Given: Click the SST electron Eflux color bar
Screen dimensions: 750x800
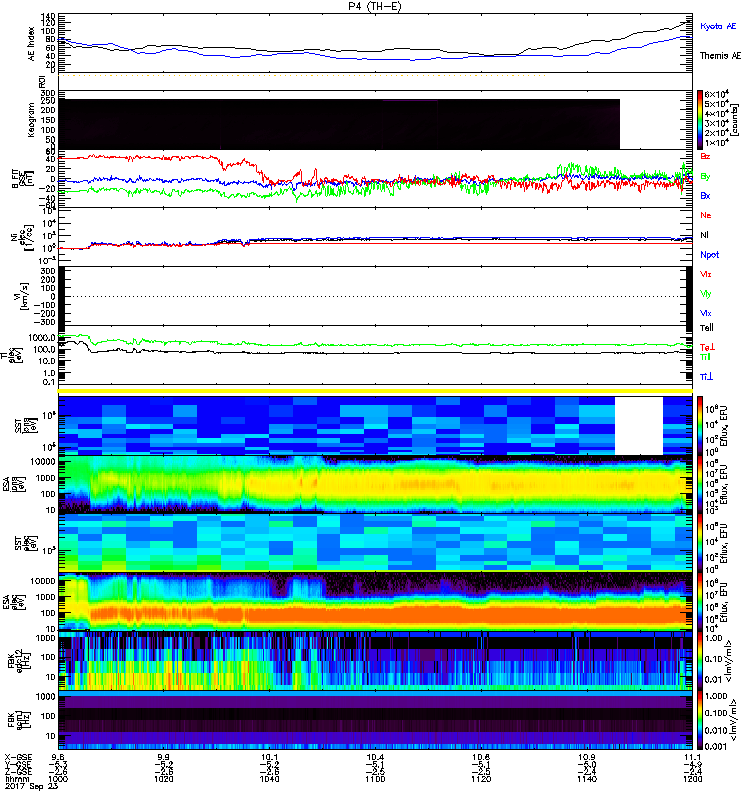Looking at the screenshot, I should [x=700, y=543].
